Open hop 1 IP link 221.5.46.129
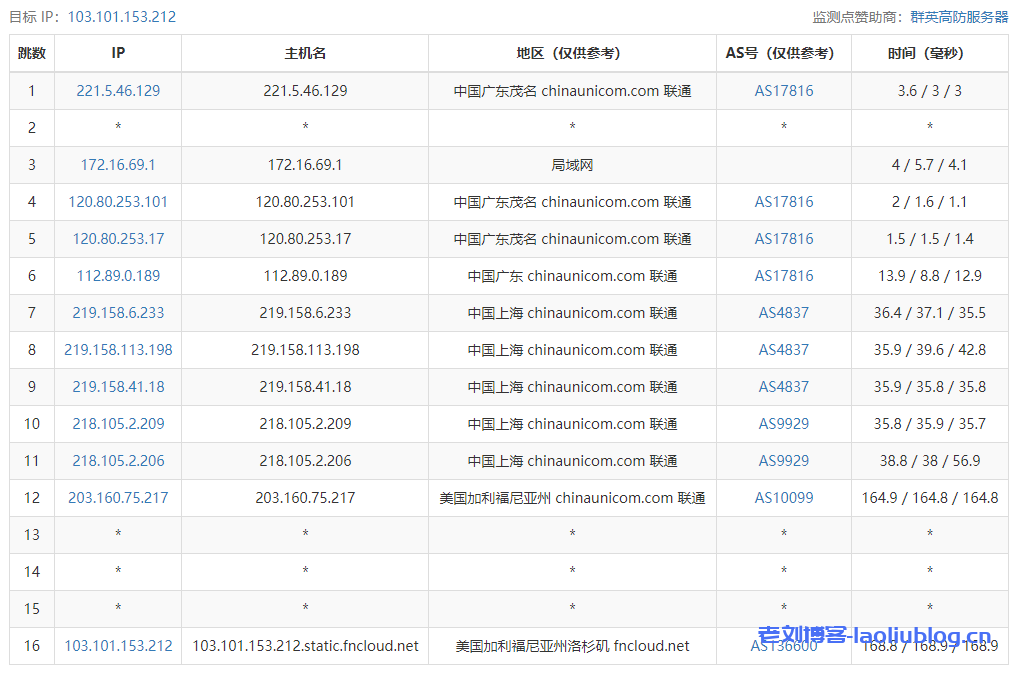The image size is (1017, 673). (118, 91)
